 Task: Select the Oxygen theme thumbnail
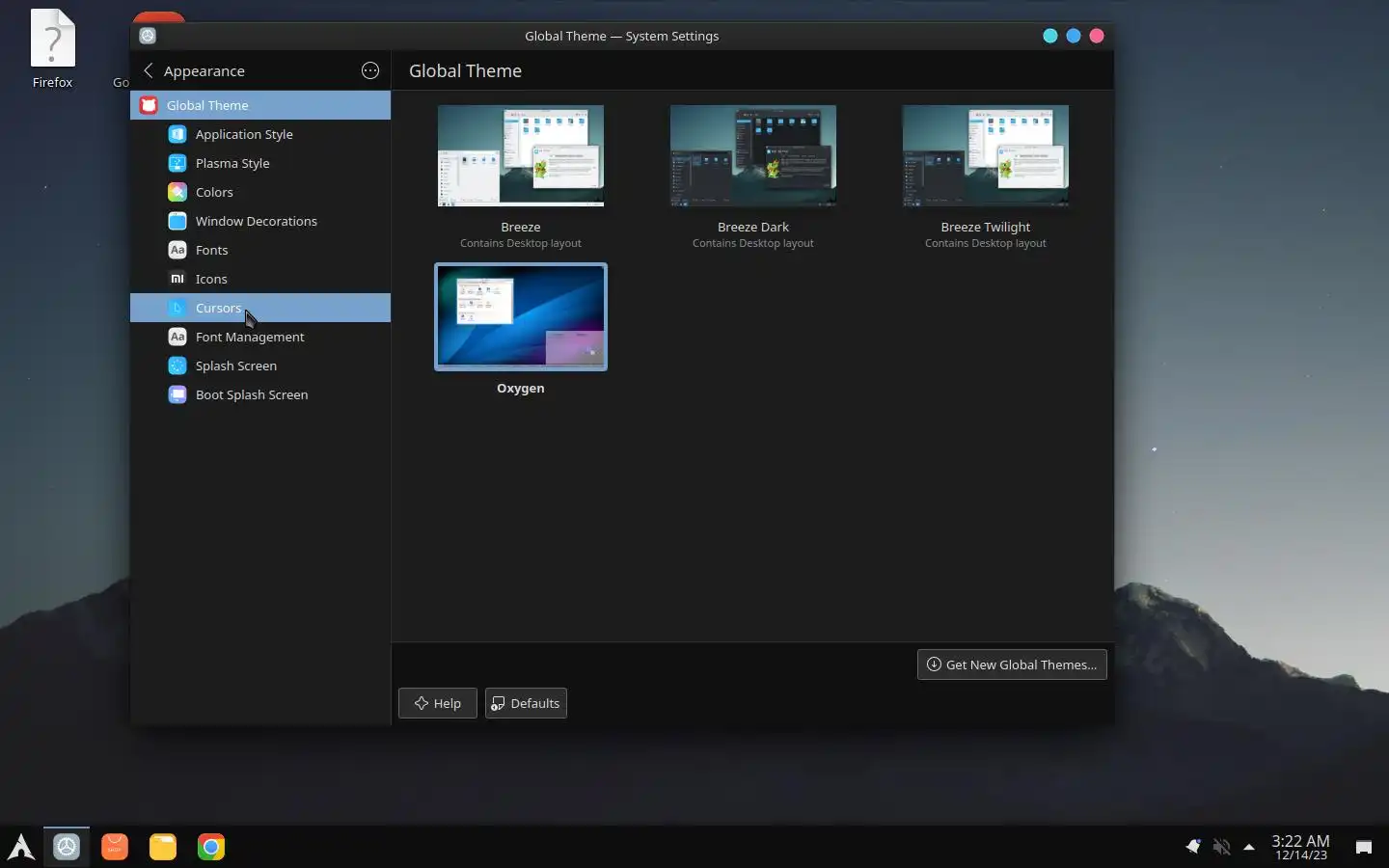point(521,316)
